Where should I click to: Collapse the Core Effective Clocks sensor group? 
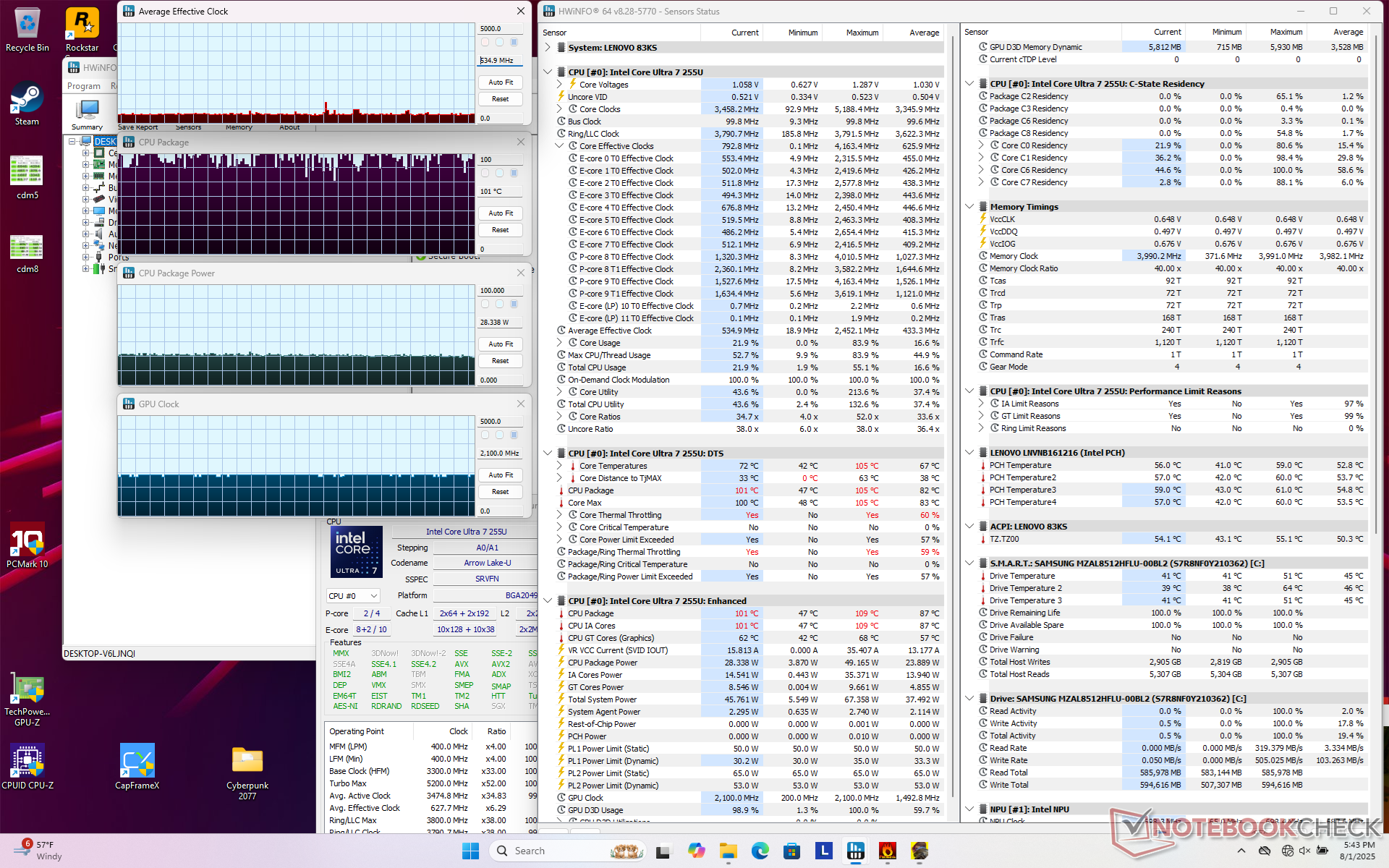tap(559, 146)
